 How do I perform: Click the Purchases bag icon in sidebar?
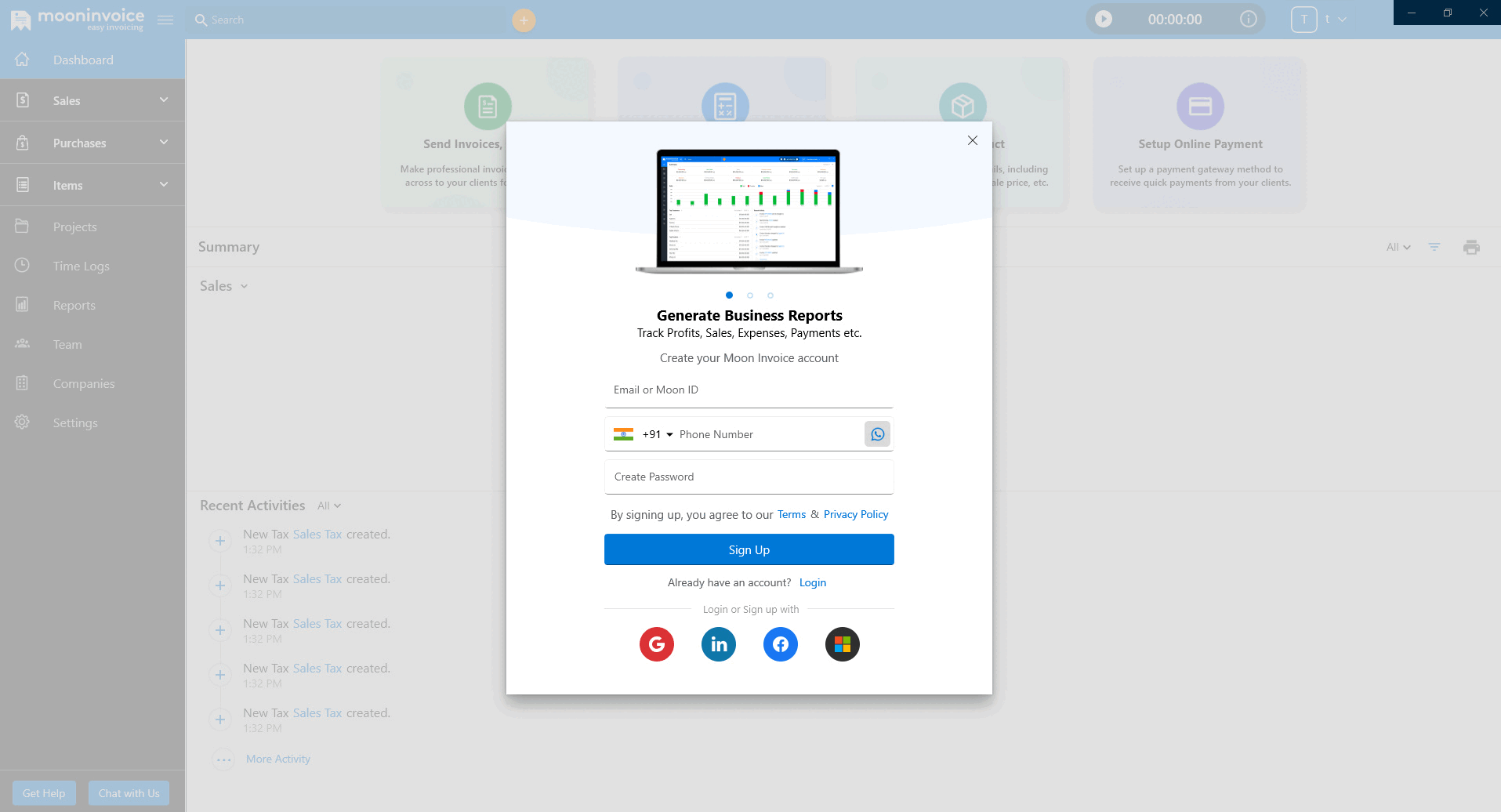tap(23, 143)
